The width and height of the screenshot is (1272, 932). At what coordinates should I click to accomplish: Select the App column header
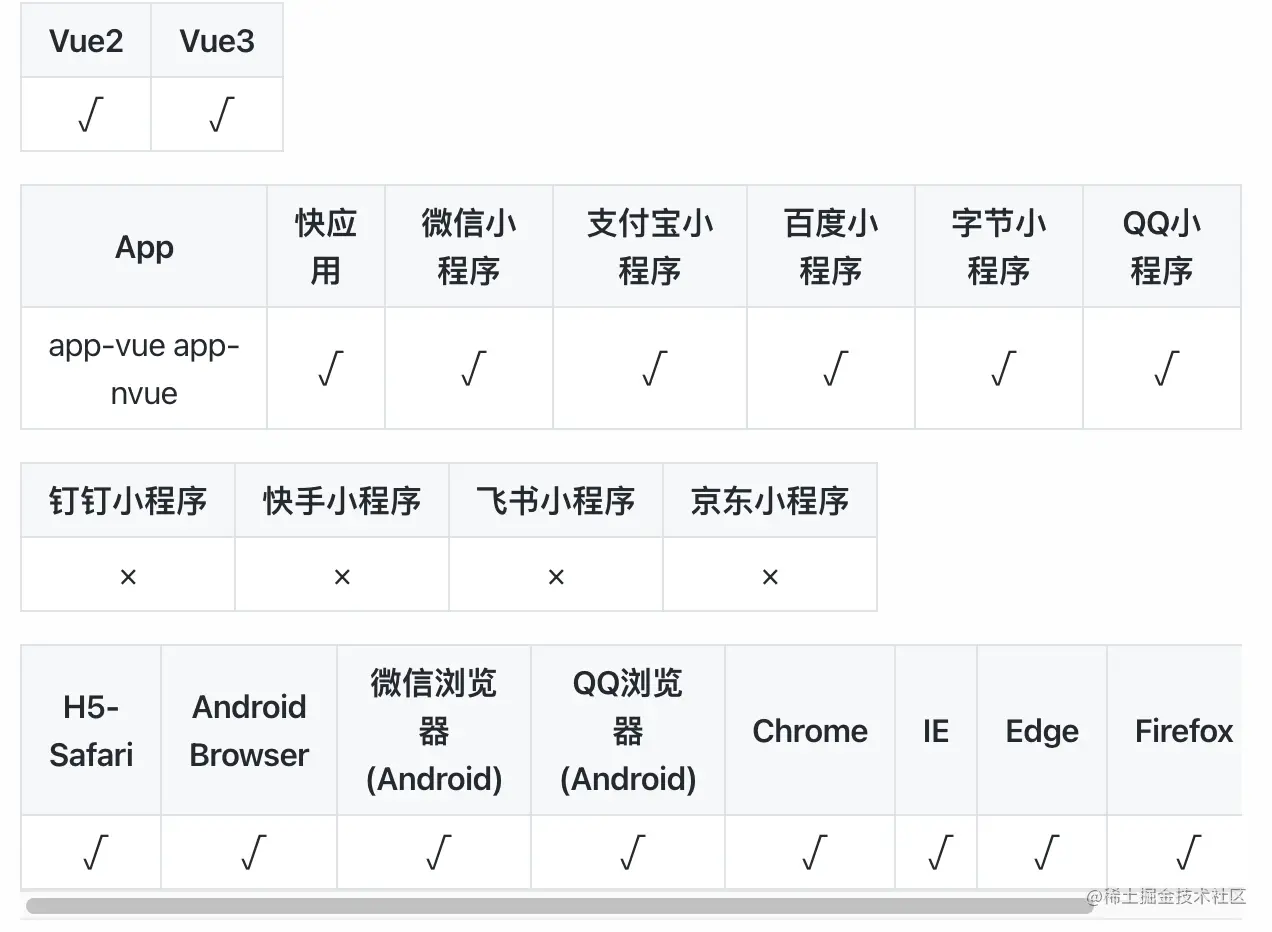click(x=144, y=246)
